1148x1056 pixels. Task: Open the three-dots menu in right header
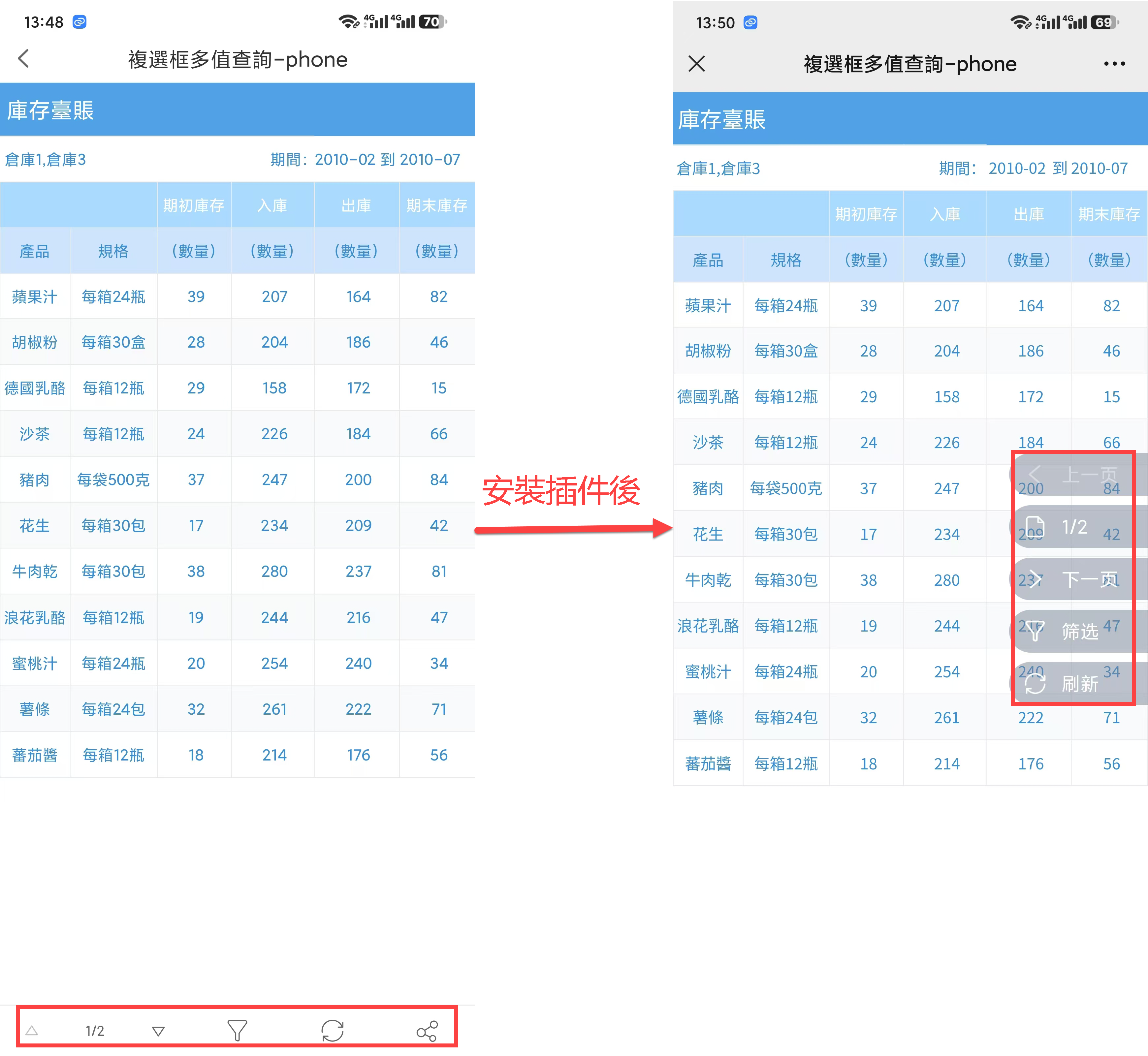coord(1114,63)
